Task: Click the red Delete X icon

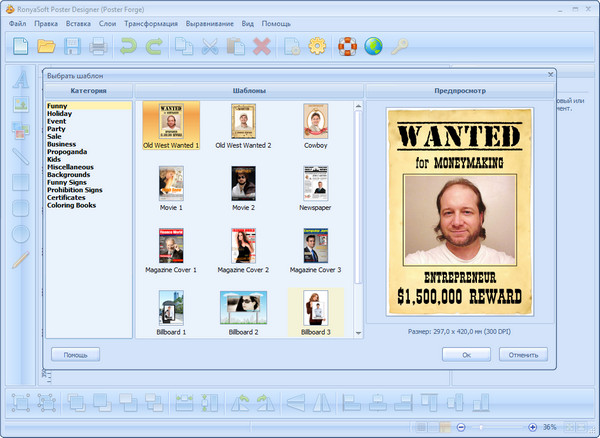Action: tap(262, 45)
